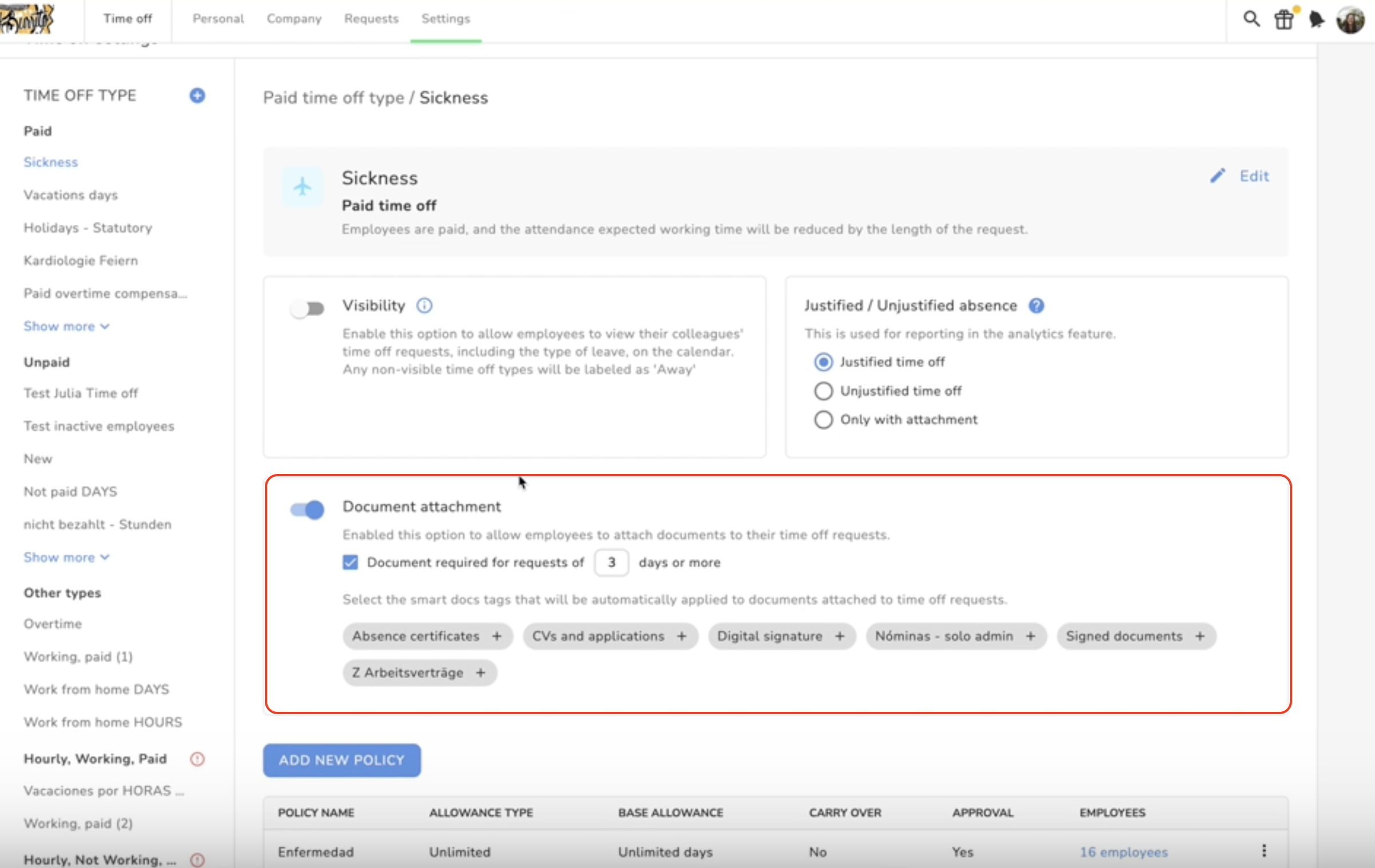This screenshot has width=1375, height=868.
Task: Click the Justified absence help question icon
Action: coord(1036,305)
